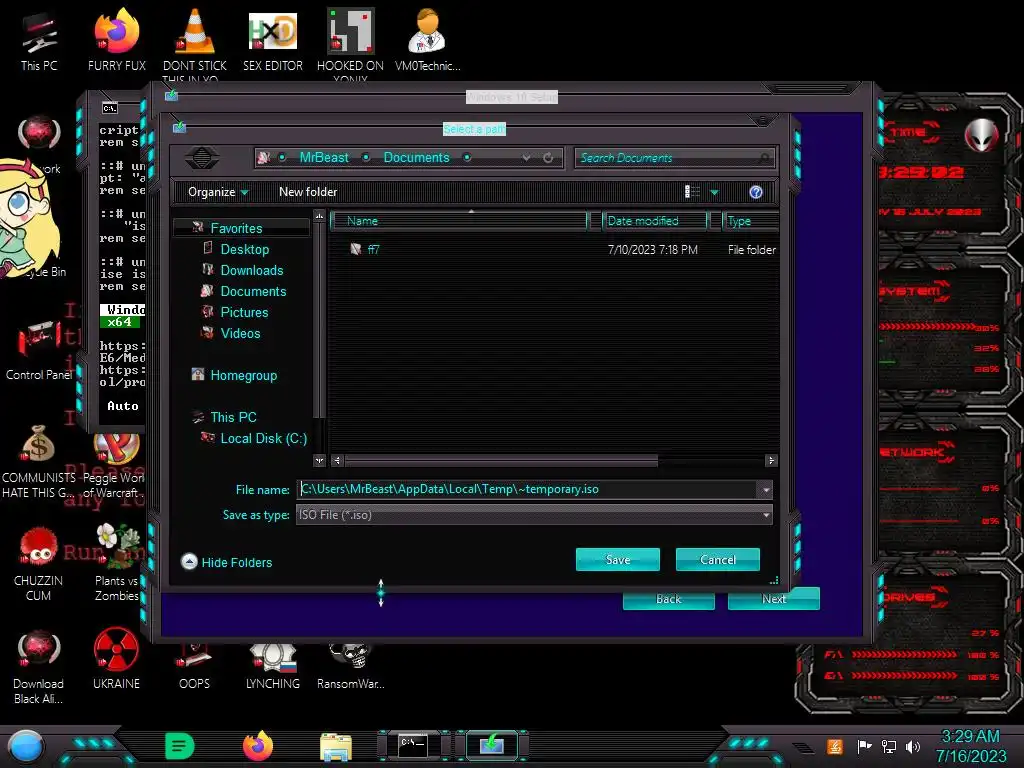Select the ff7 folder in the file list
The width and height of the screenshot is (1024, 768).
tap(373, 249)
